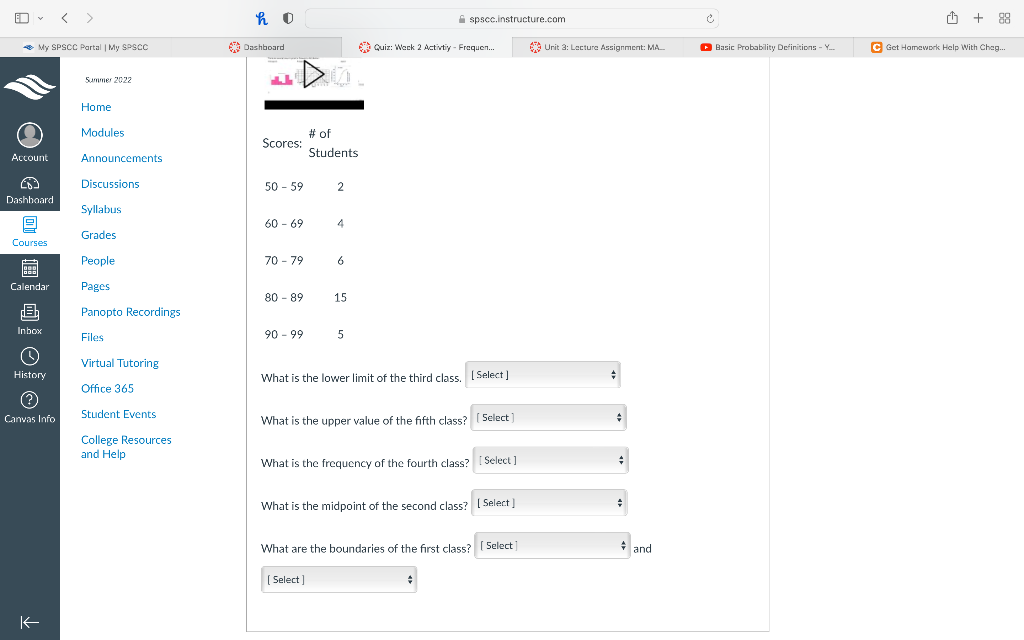Viewport: 1024px width, 640px height.
Task: Open Courses from the Canvas navigation
Action: (x=30, y=228)
